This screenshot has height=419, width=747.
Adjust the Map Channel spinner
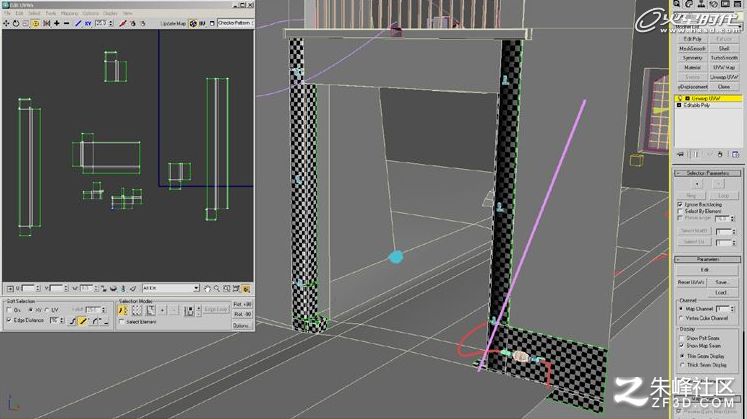733,309
